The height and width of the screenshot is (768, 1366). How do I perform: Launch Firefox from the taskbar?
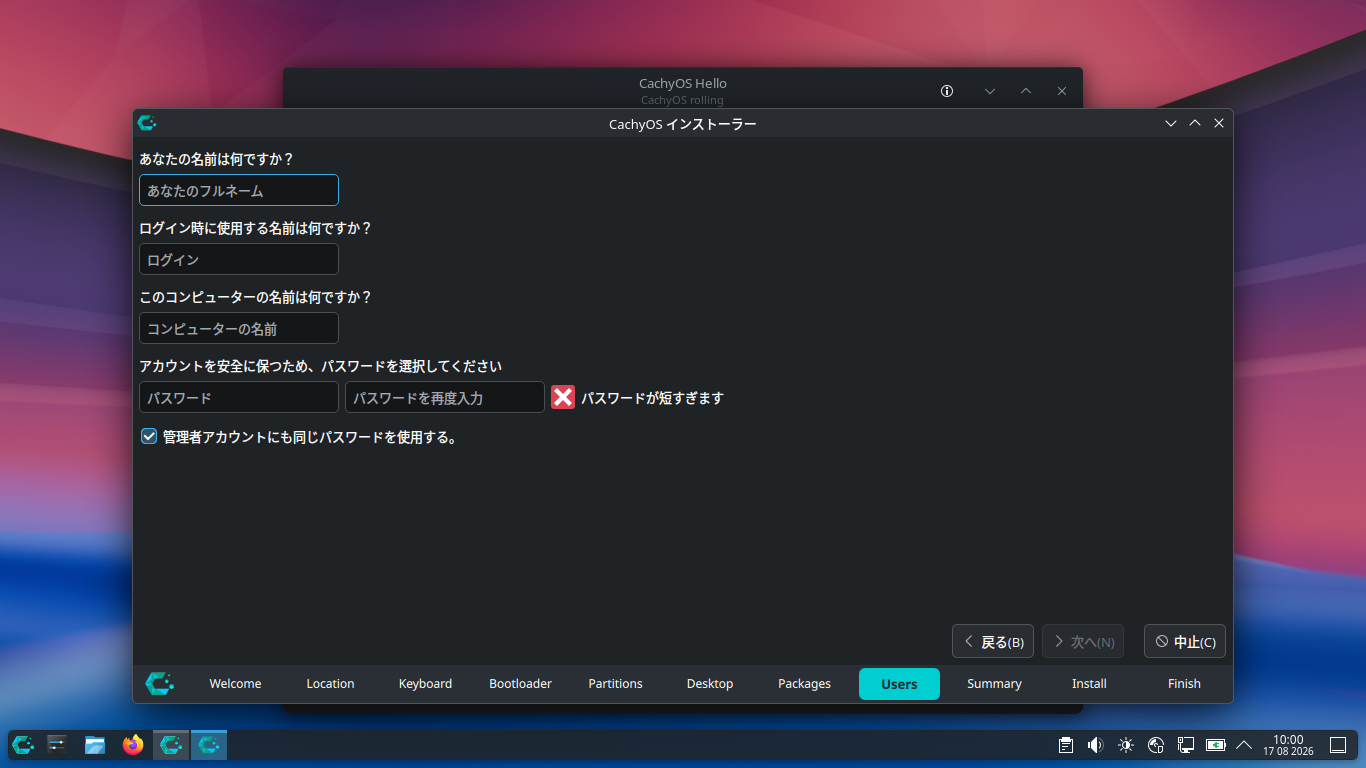click(x=133, y=745)
